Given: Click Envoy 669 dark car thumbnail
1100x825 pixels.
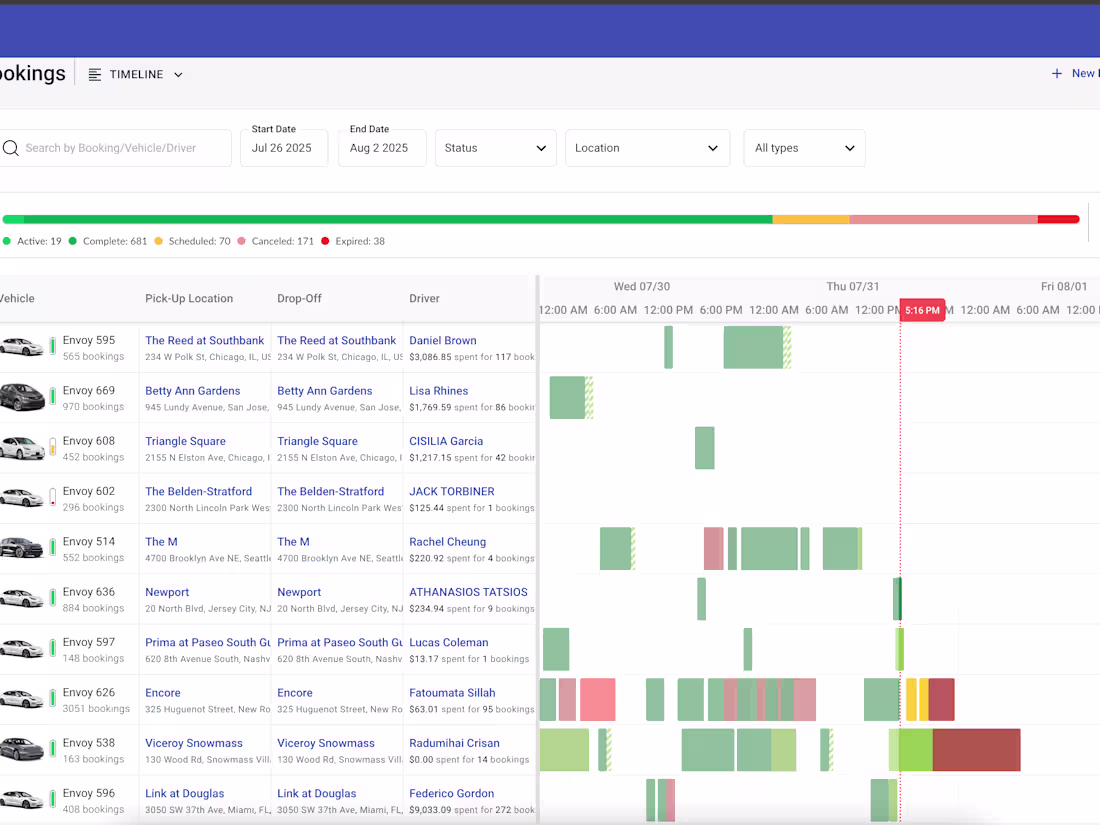Looking at the screenshot, I should point(22,397).
